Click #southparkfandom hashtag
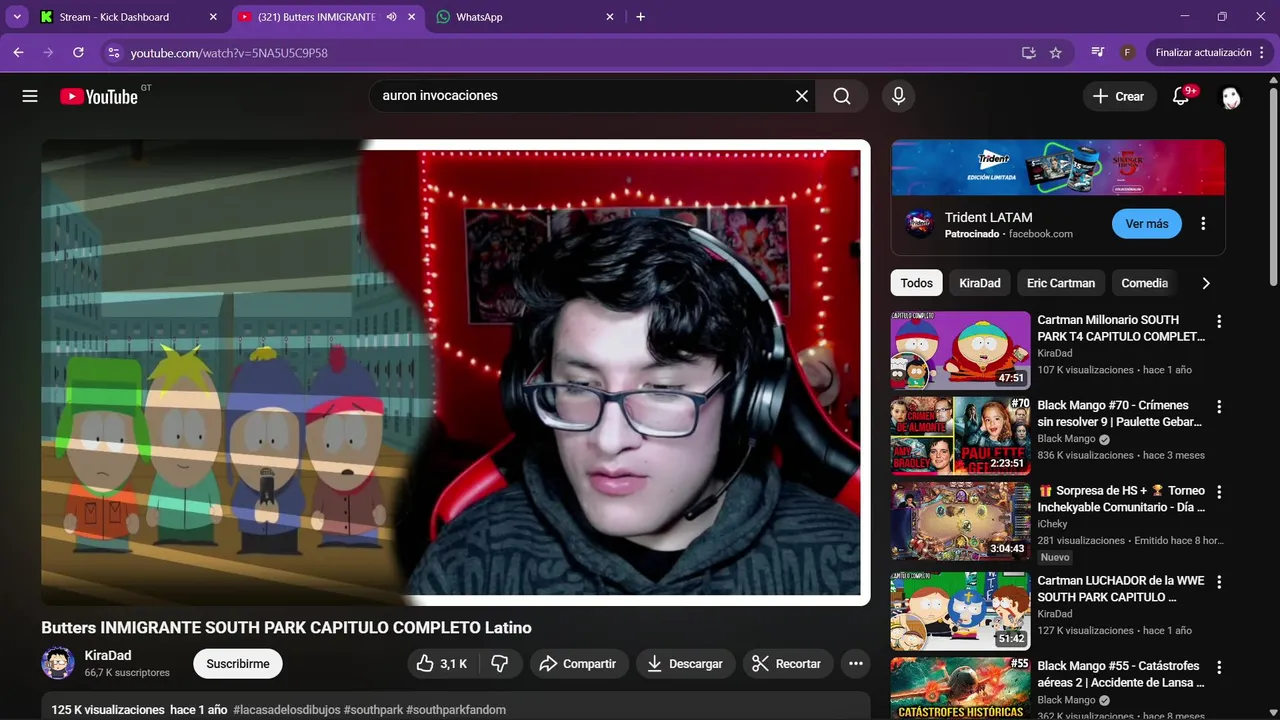Image resolution: width=1280 pixels, height=720 pixels. pyautogui.click(x=456, y=710)
